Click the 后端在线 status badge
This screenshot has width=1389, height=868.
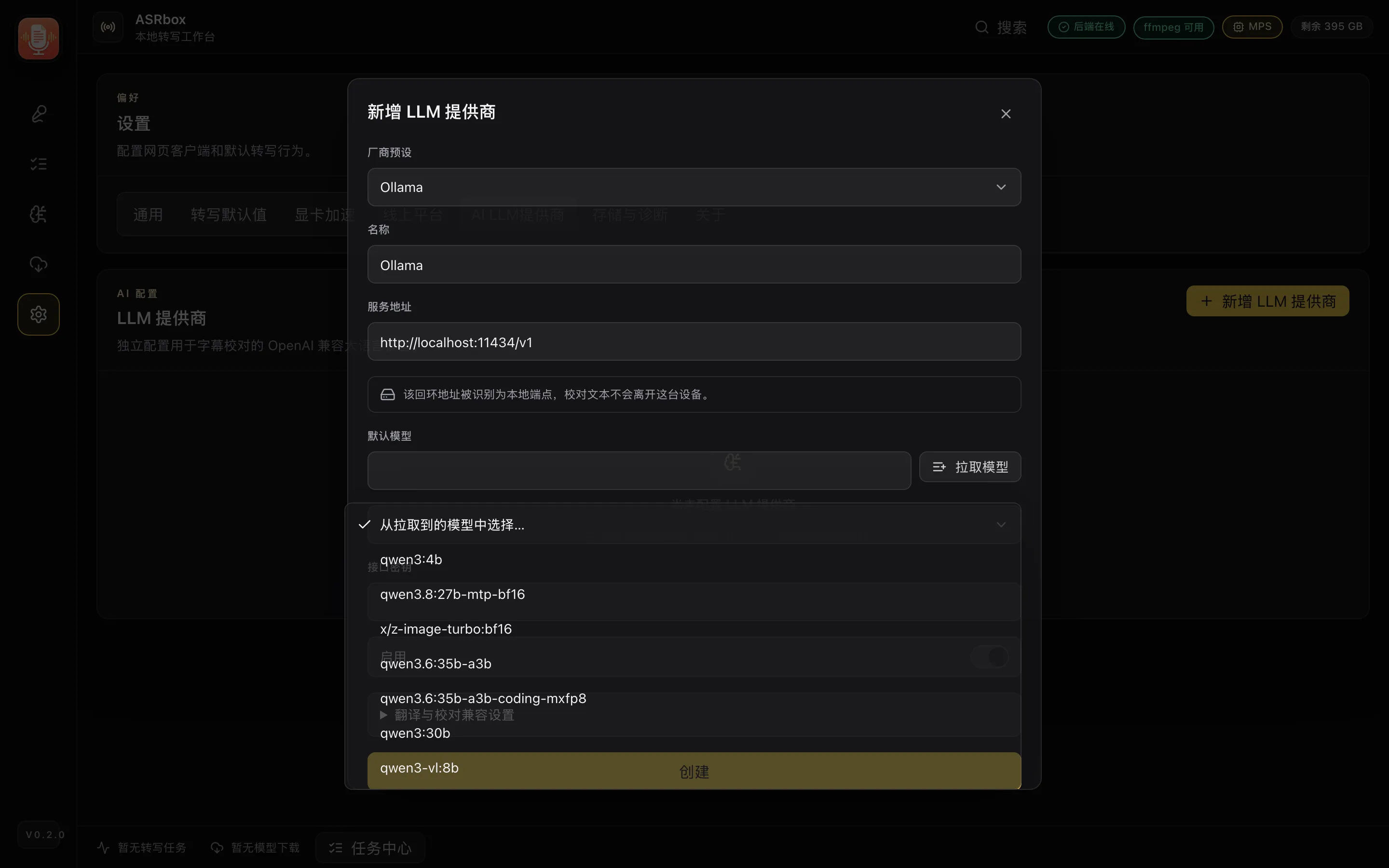click(x=1086, y=27)
